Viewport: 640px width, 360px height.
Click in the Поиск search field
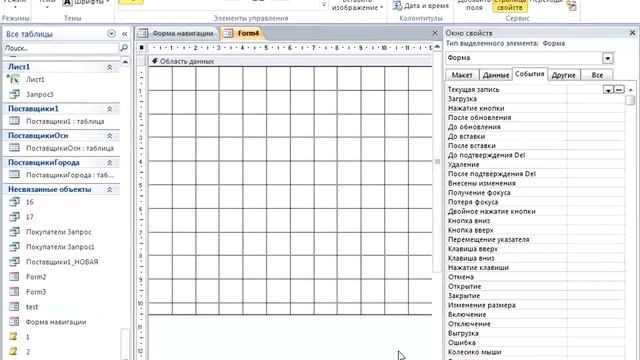click(x=61, y=48)
